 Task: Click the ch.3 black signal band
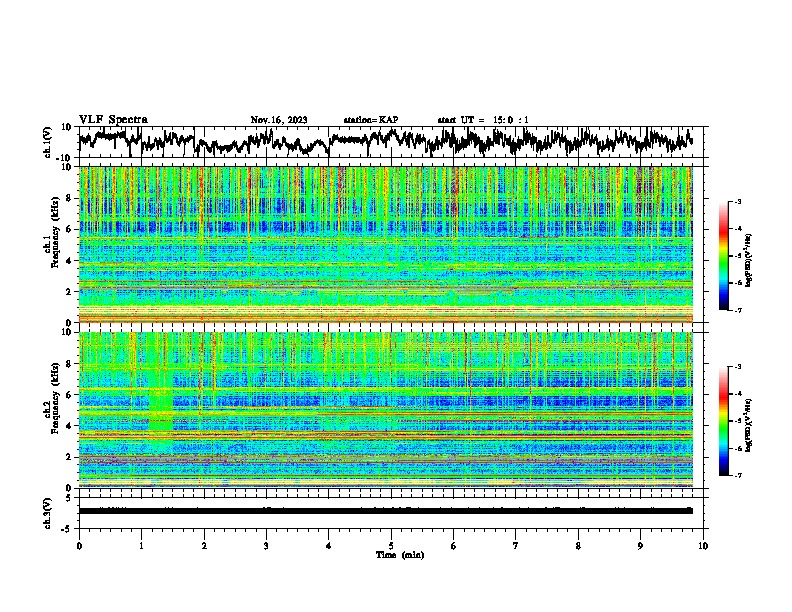385,511
